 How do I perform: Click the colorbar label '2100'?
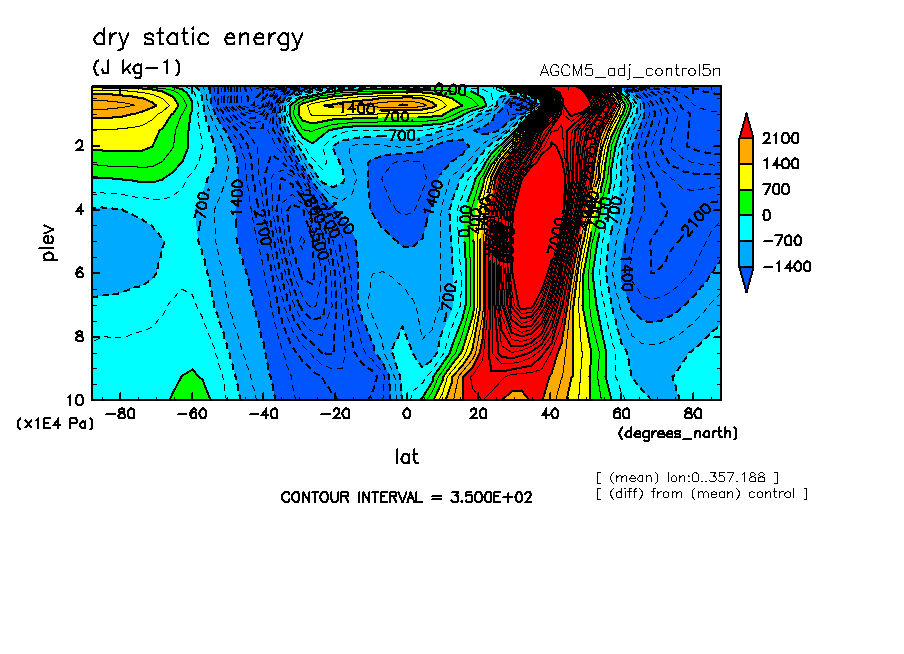[781, 138]
